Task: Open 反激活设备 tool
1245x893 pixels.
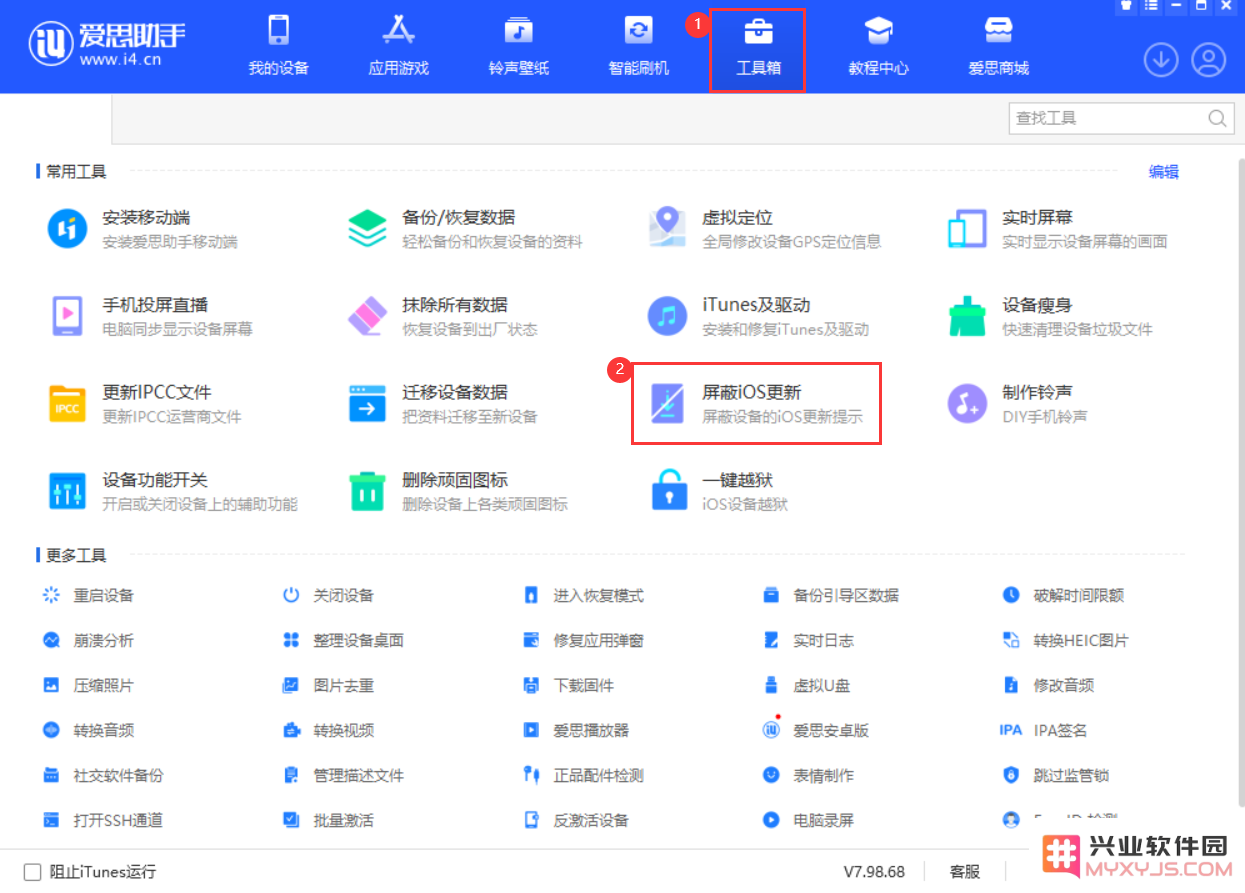Action: point(576,820)
